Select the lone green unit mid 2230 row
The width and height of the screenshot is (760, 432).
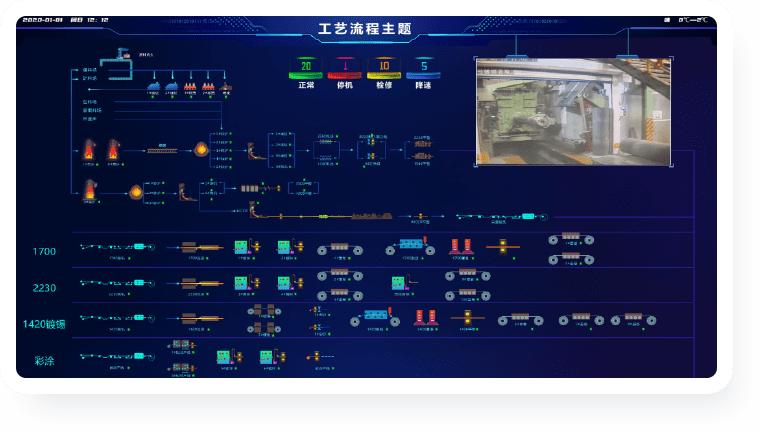point(404,283)
